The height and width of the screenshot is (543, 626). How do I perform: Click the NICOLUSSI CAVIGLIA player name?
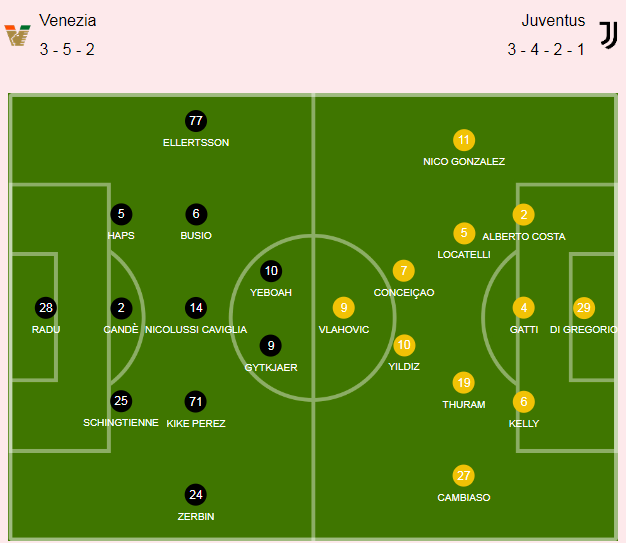tap(196, 329)
